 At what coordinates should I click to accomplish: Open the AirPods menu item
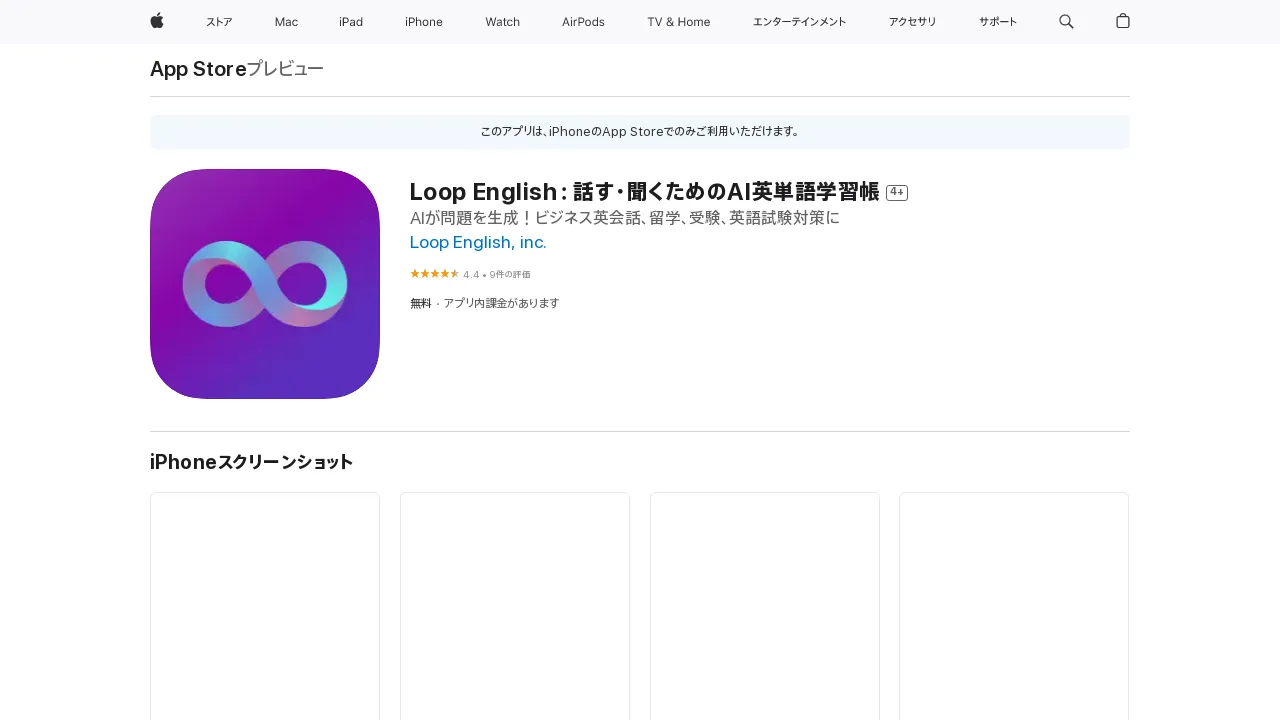(583, 21)
